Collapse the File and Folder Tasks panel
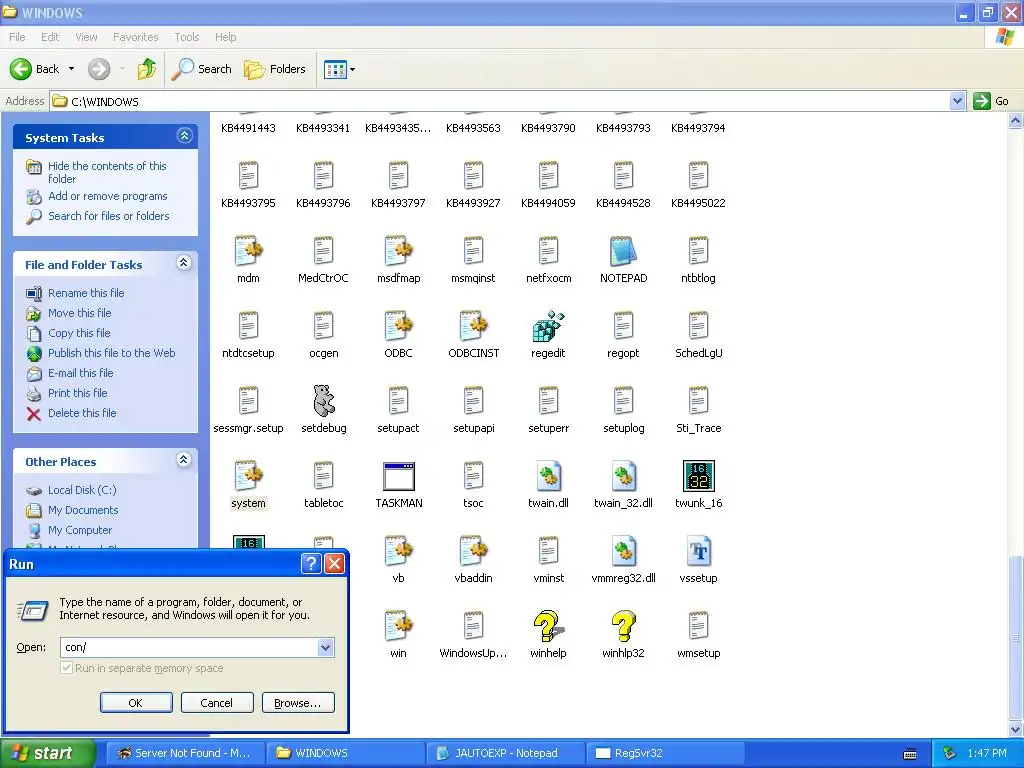The width and height of the screenshot is (1024, 768). (x=184, y=263)
